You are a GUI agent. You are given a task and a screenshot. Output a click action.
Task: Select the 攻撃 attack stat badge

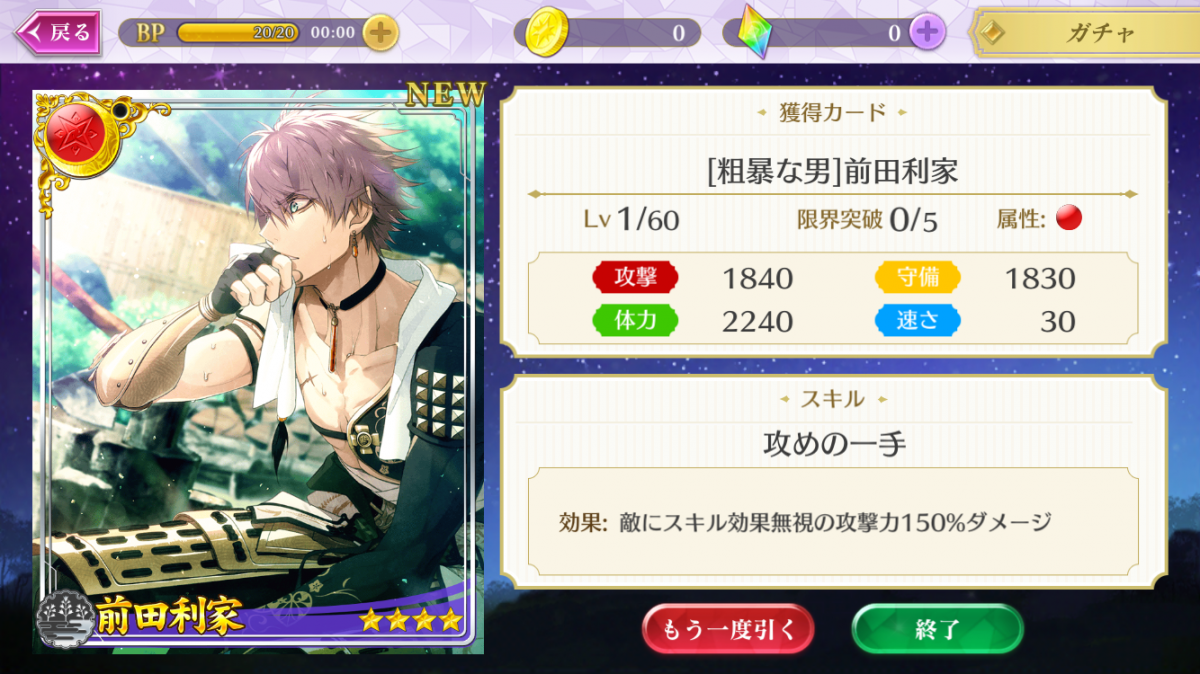(635, 277)
